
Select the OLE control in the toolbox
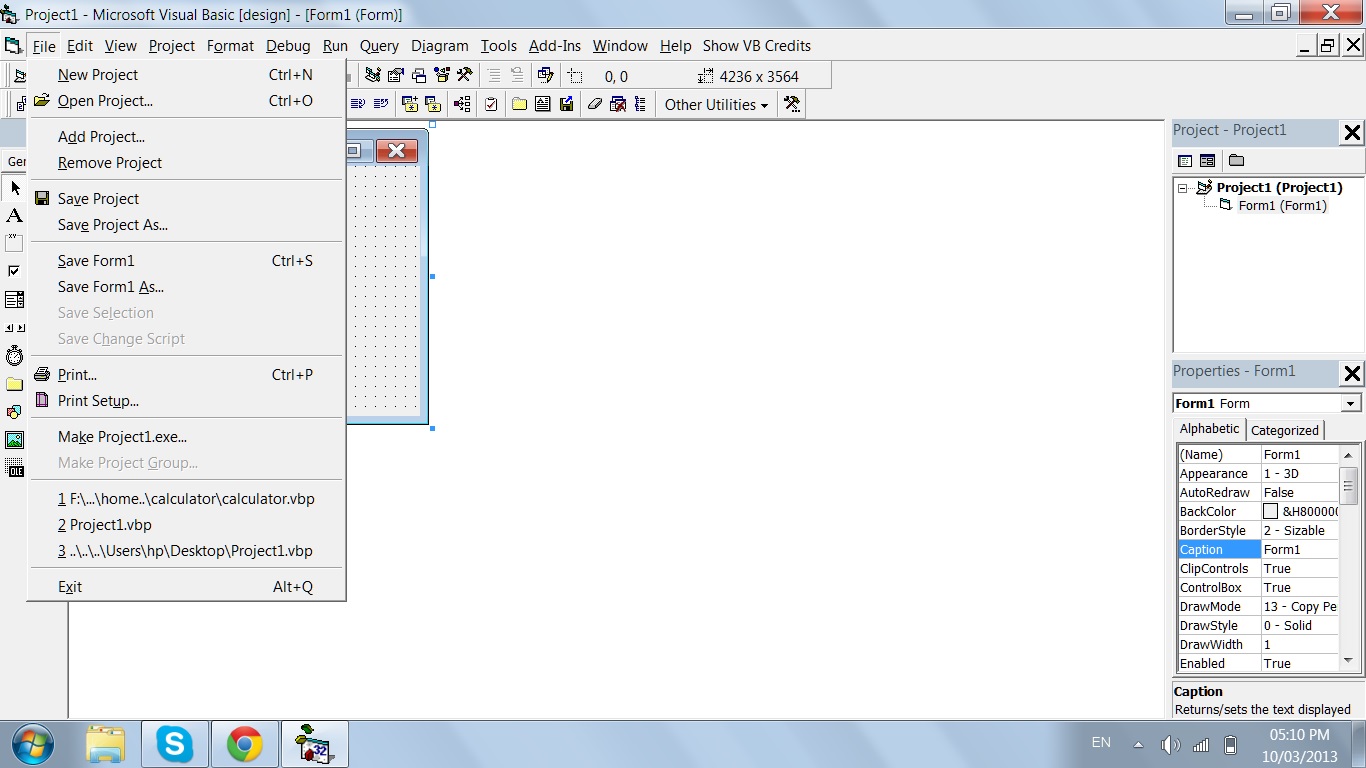click(x=14, y=468)
